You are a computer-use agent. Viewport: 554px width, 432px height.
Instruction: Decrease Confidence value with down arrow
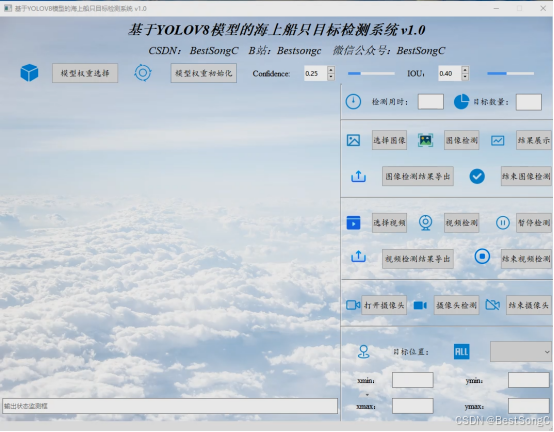pos(331,77)
